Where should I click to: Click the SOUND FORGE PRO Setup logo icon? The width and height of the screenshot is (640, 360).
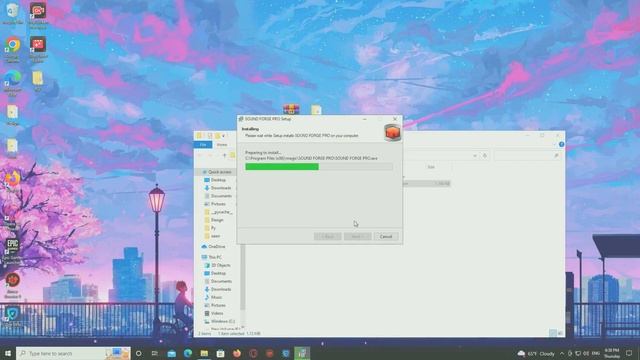coord(392,133)
